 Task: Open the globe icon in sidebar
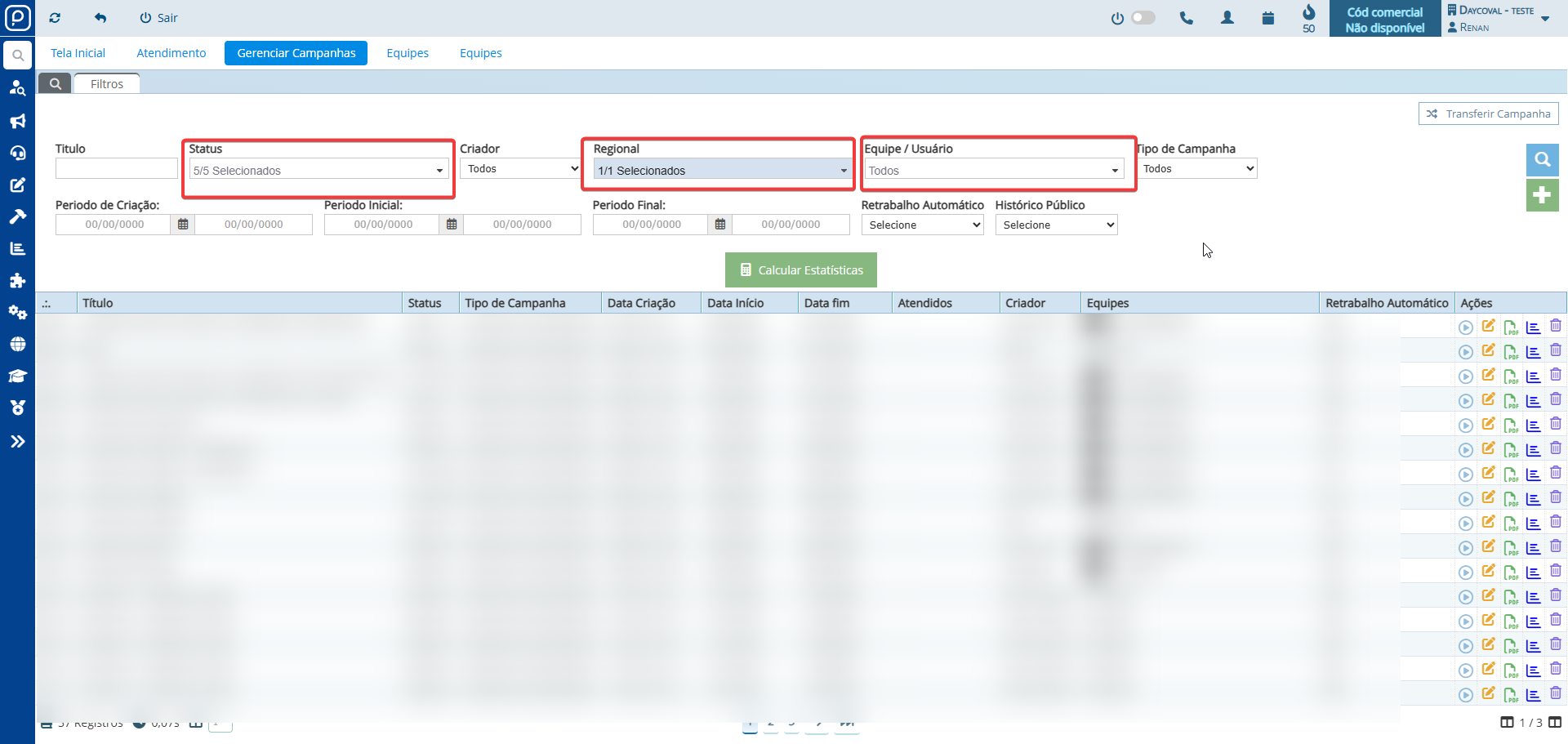point(17,344)
